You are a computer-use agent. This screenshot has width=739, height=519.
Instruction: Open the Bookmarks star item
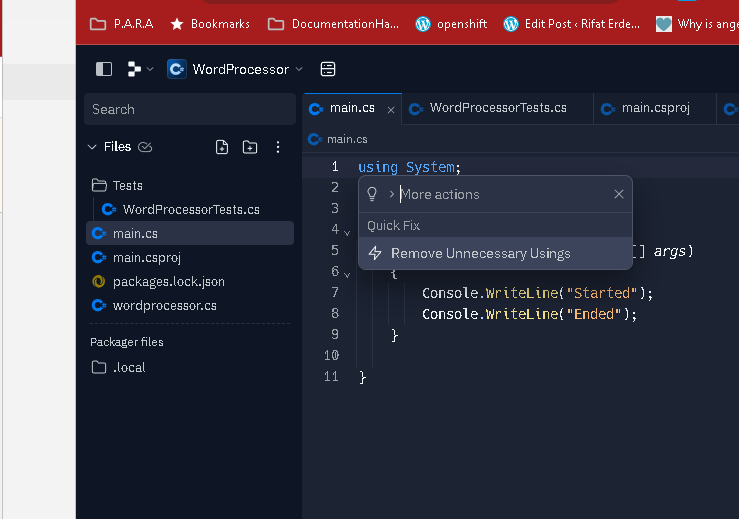point(210,24)
